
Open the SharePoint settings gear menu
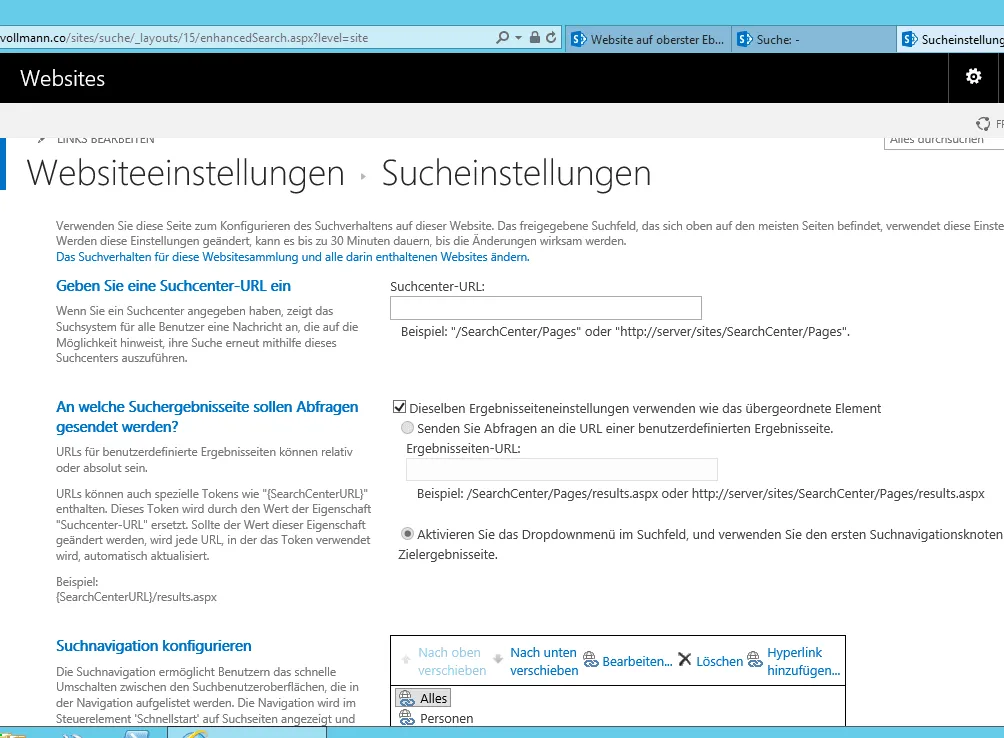(x=973, y=76)
